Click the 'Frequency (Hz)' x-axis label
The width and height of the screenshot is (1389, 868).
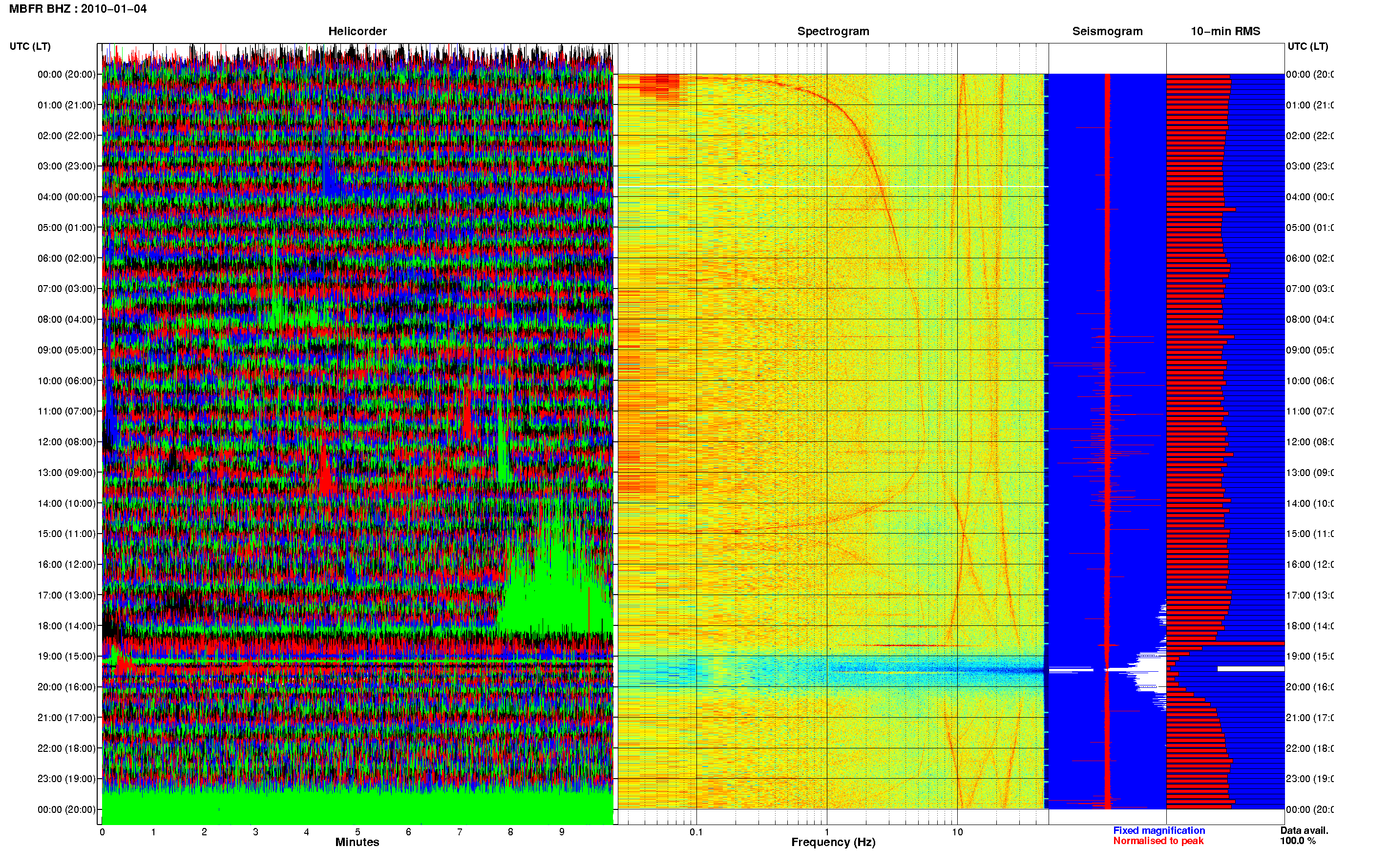pos(833,842)
